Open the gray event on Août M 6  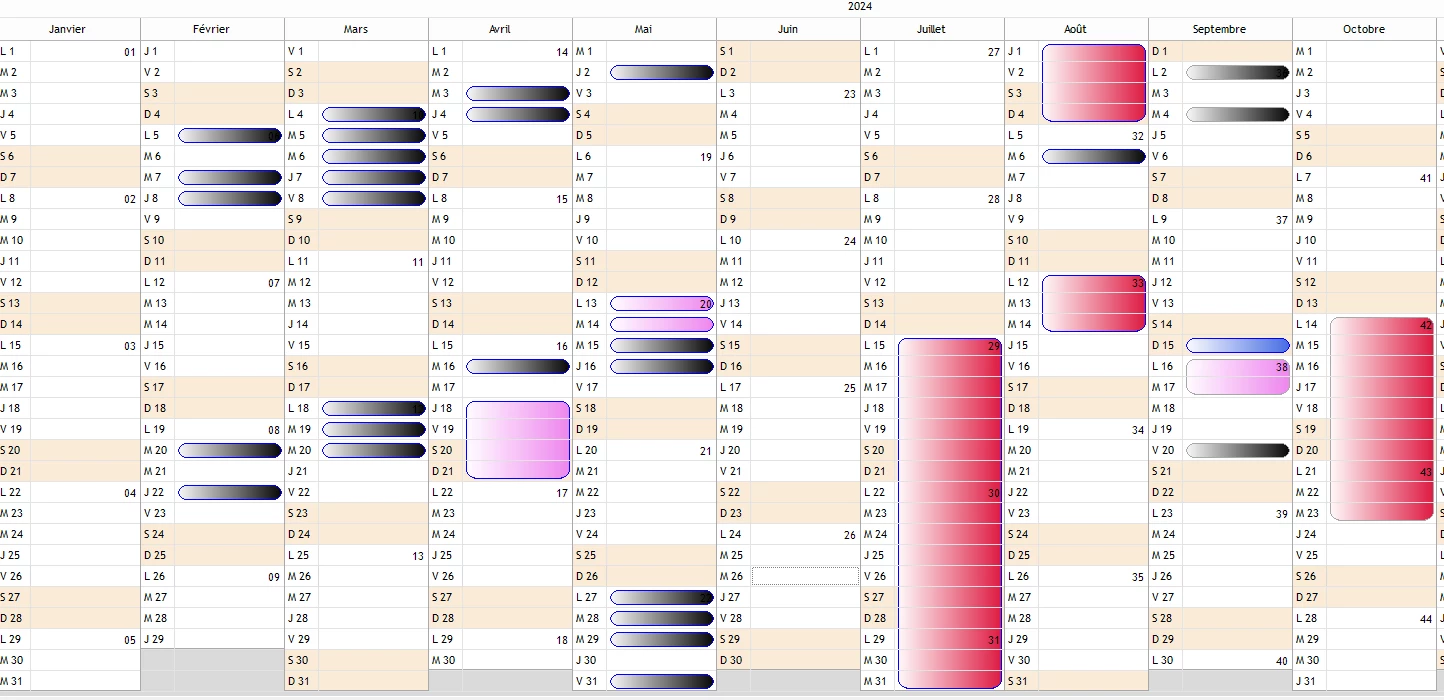click(1094, 156)
